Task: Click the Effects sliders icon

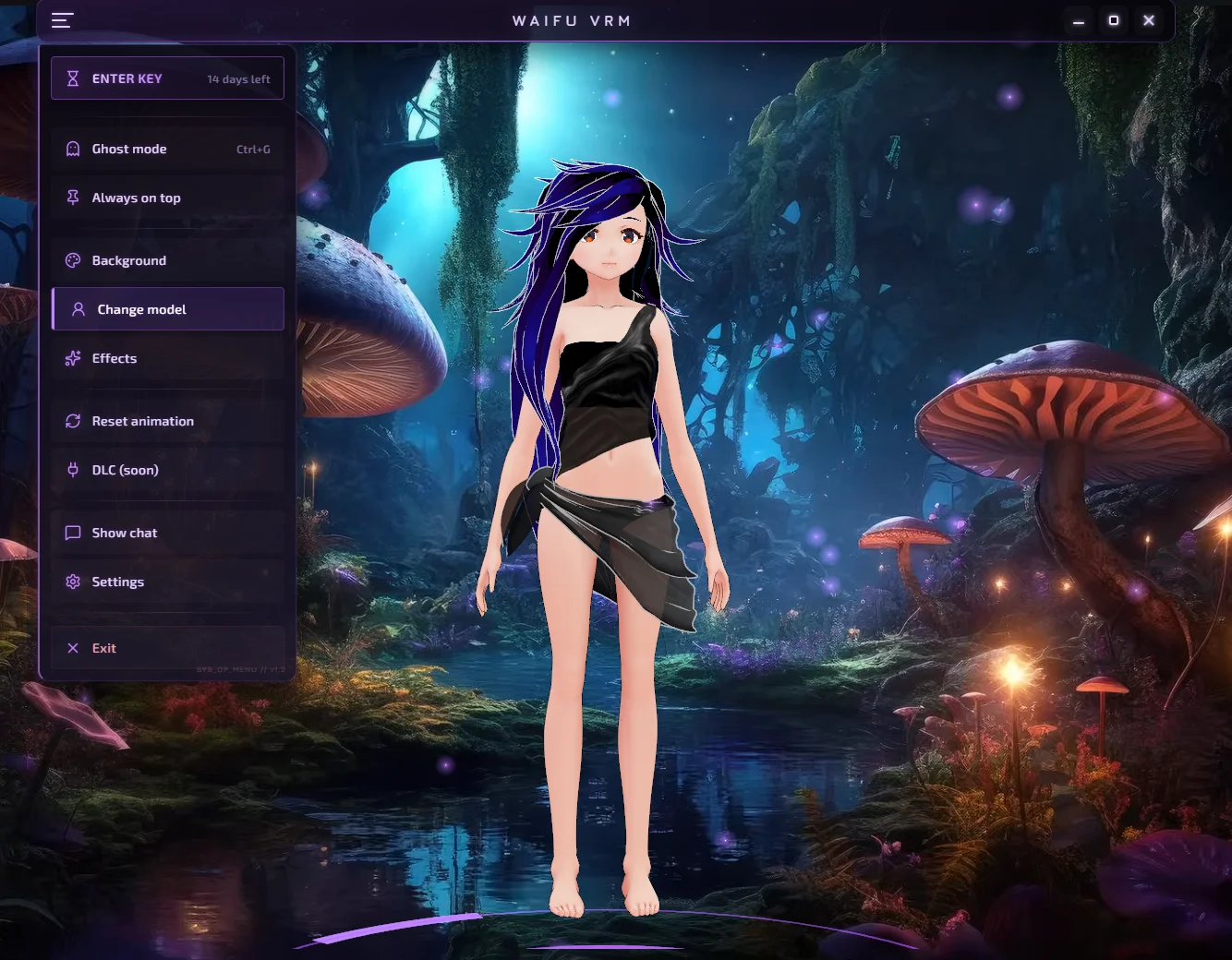Action: pos(73,358)
